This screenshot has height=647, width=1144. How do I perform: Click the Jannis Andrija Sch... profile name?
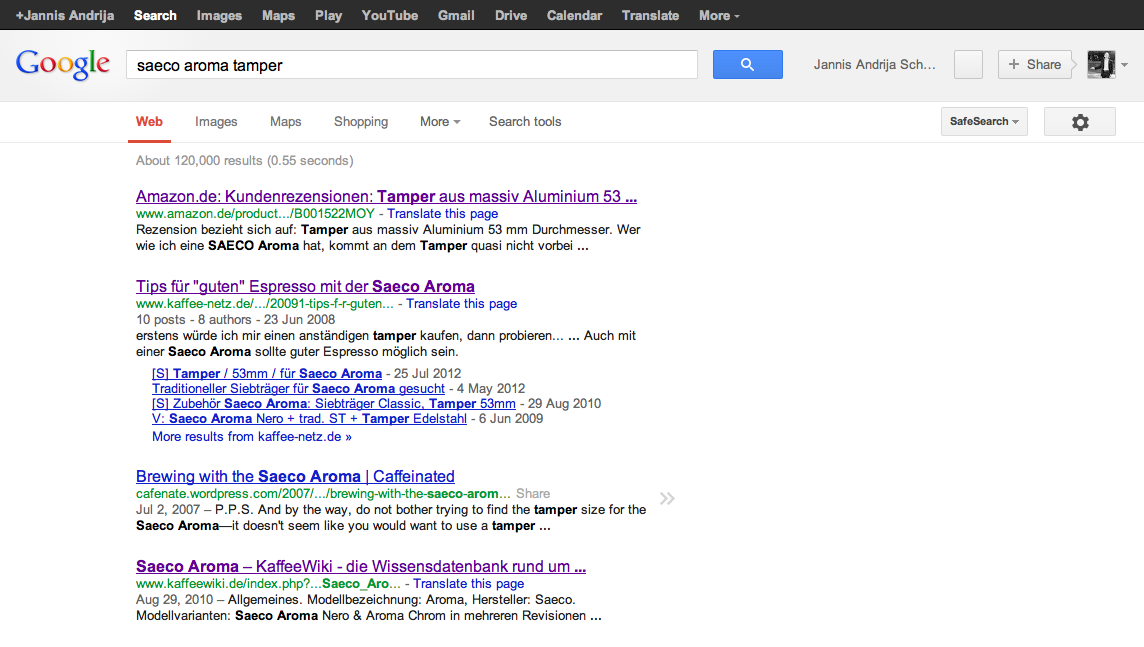874,64
